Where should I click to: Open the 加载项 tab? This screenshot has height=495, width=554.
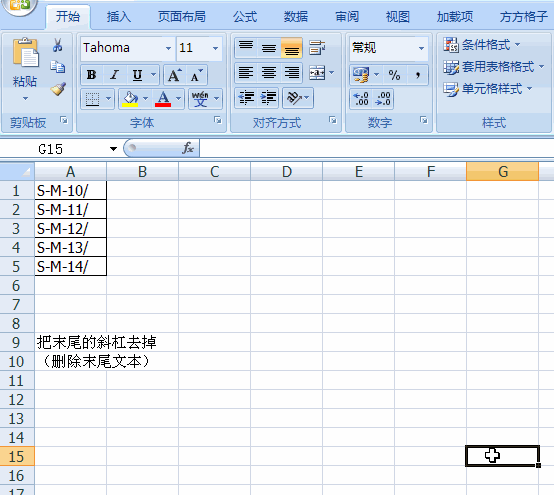click(x=455, y=17)
